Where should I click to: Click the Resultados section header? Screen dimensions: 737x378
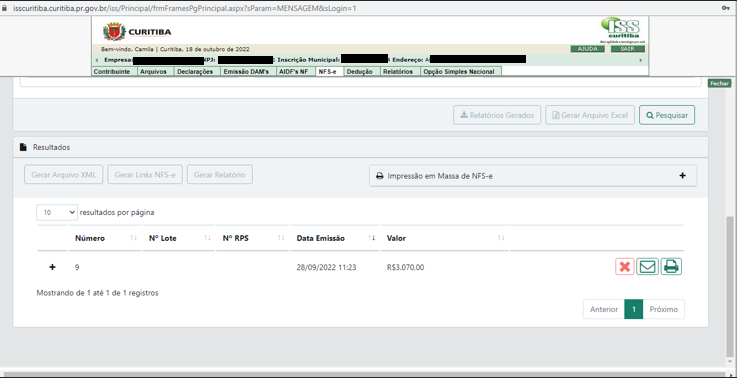(361, 147)
